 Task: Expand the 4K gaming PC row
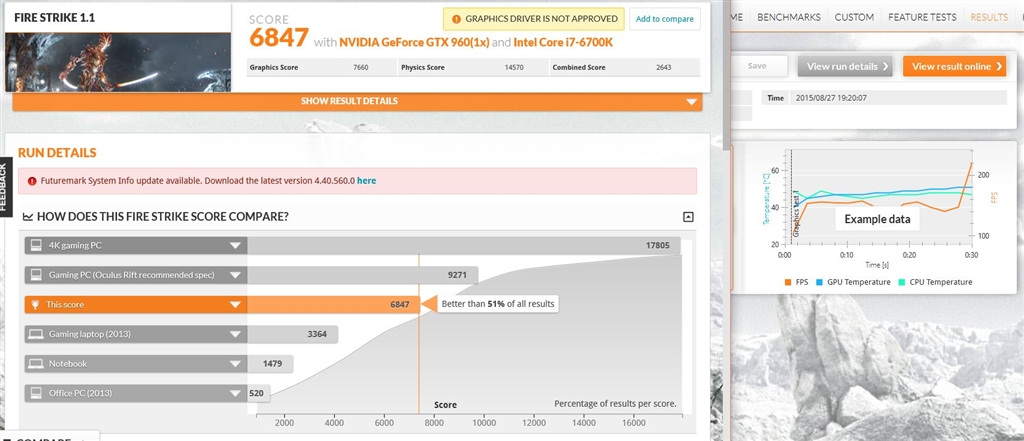[235, 246]
